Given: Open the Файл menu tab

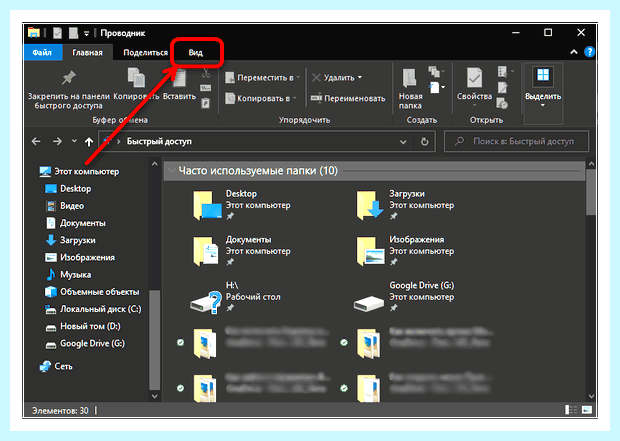Looking at the screenshot, I should coord(42,53).
